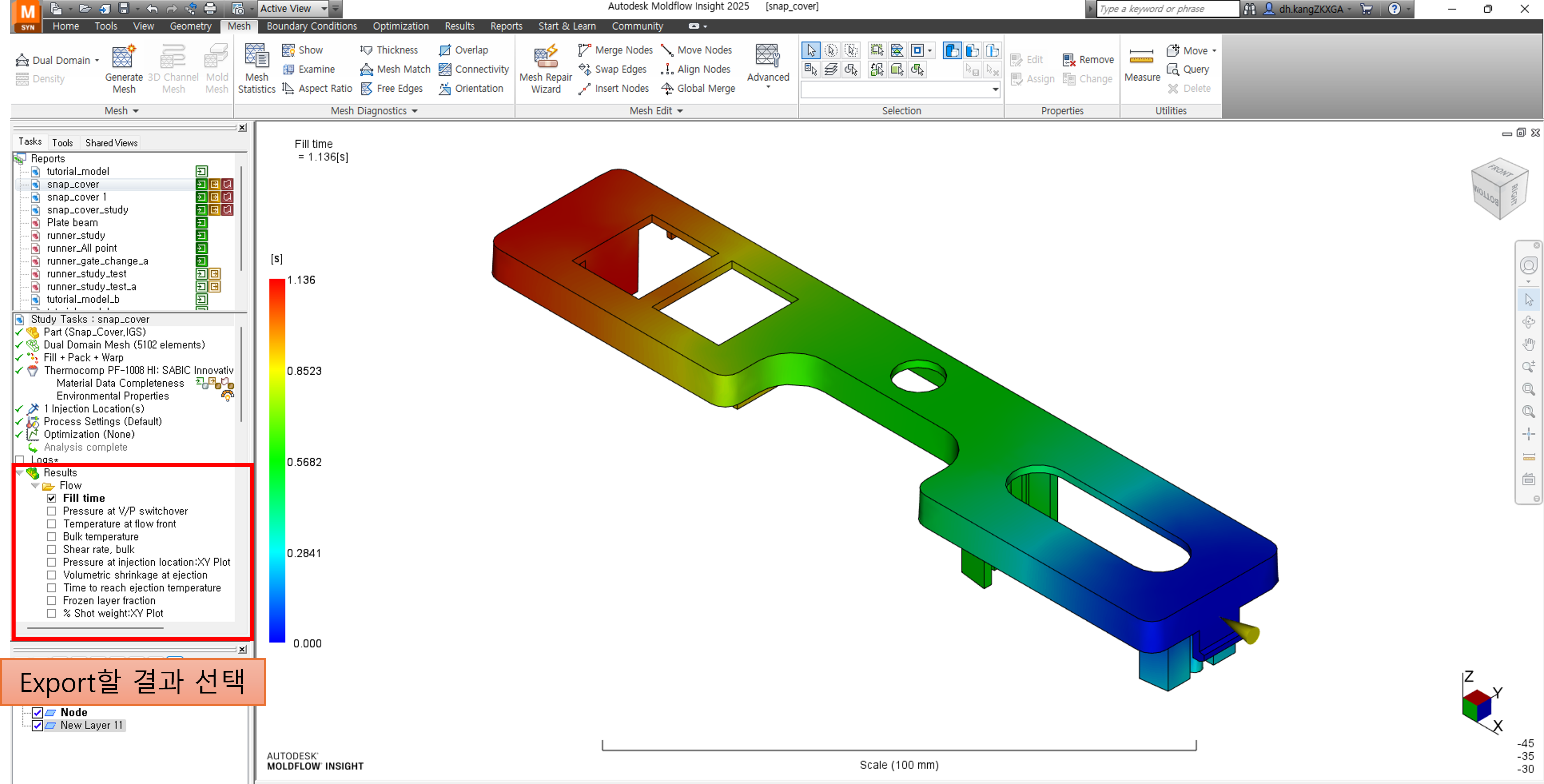
Task: Click the Fill + Pack + Warp analysis sequence
Action: coord(84,358)
